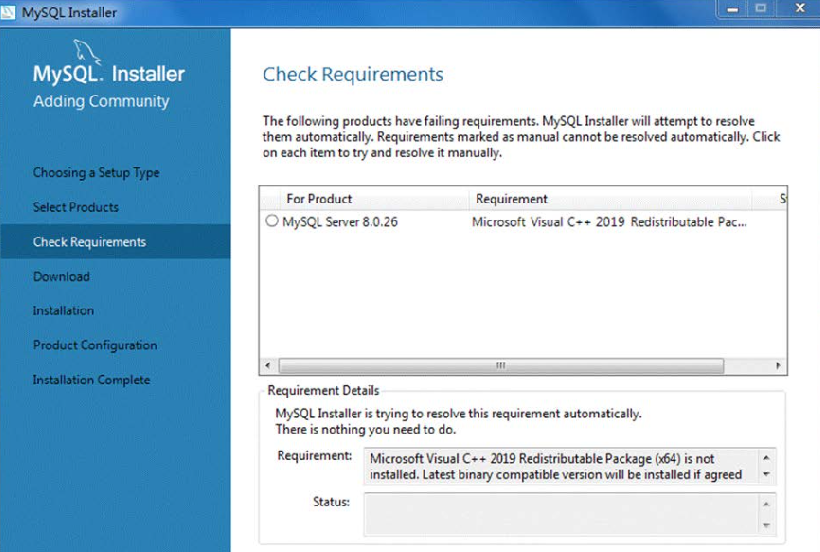Click the Requirement box up arrow
Image resolution: width=820 pixels, height=552 pixels.
(766, 458)
